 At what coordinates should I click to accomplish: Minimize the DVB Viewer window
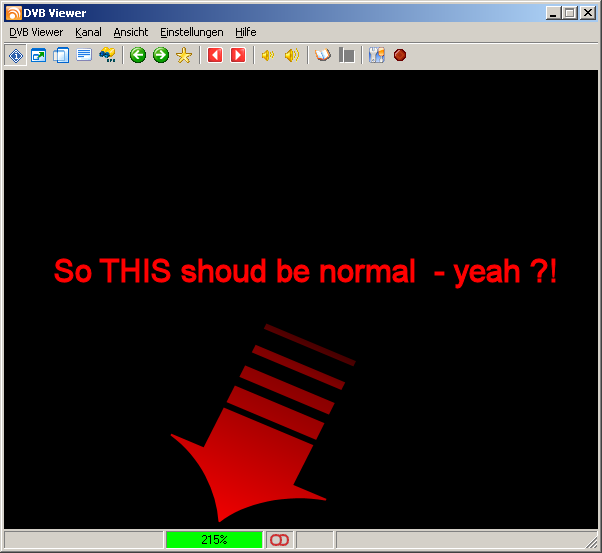click(553, 13)
